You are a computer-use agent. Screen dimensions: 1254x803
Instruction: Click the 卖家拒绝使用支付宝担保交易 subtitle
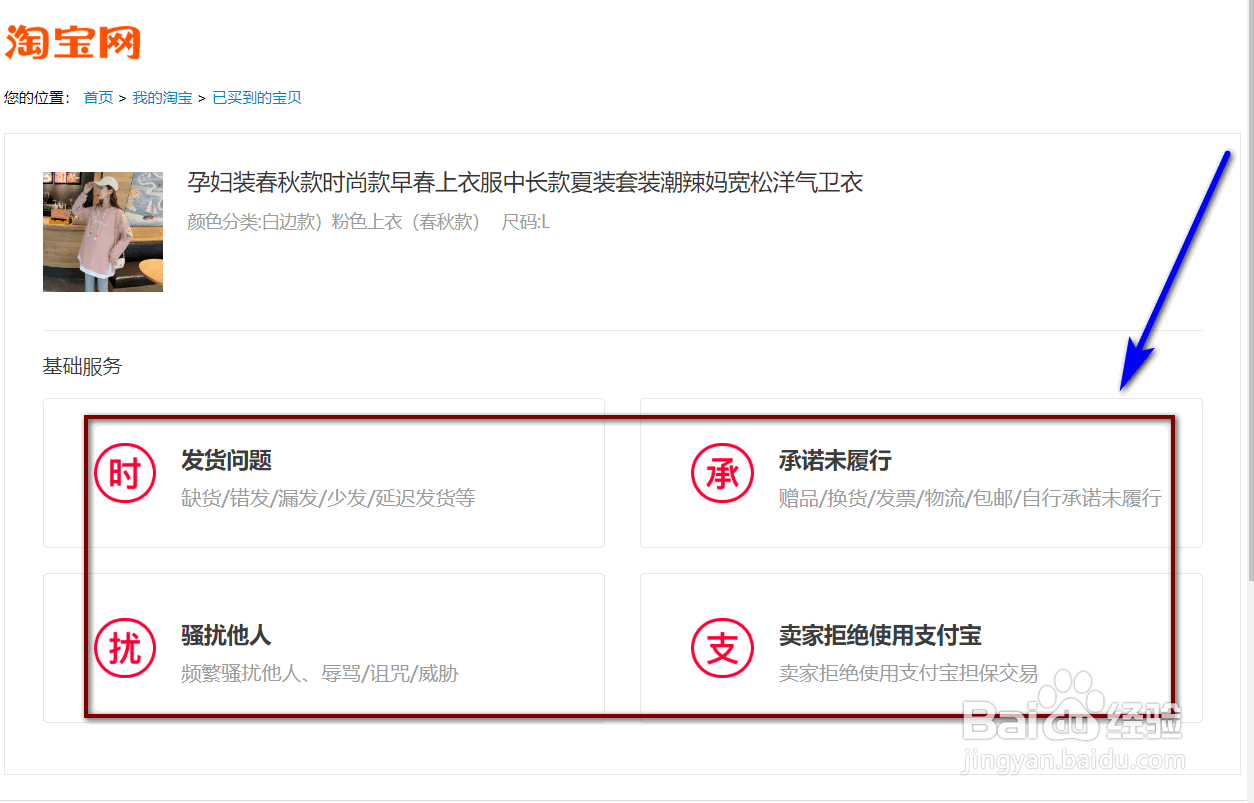tap(908, 673)
